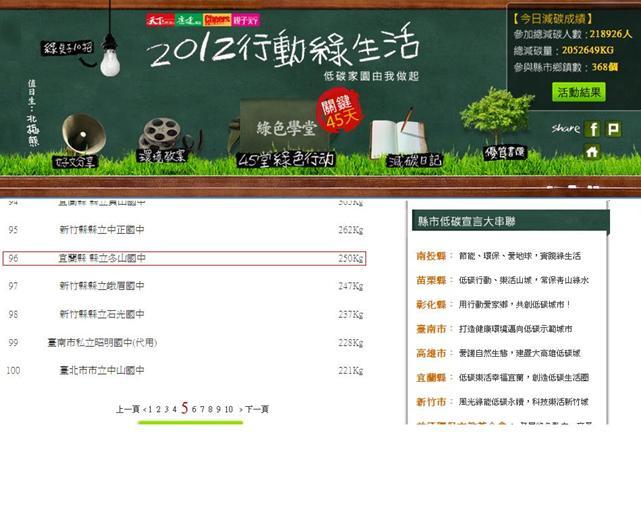Share via the Facebook icon

click(592, 129)
